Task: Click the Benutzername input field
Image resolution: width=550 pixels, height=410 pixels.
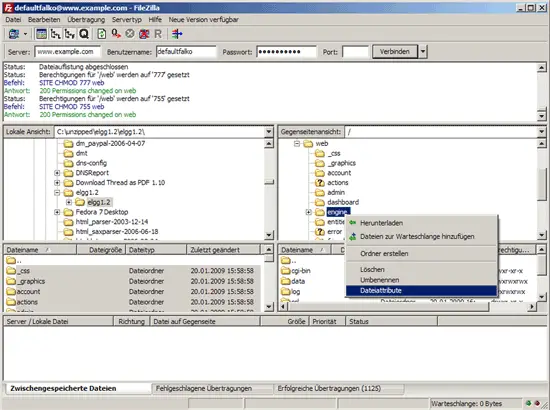Action: pyautogui.click(x=186, y=52)
